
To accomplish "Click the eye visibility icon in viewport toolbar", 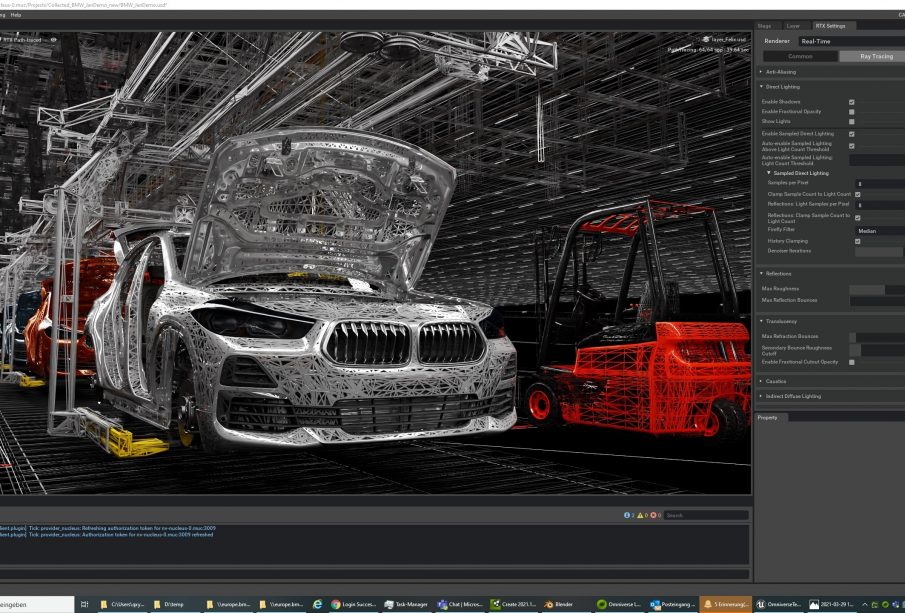I will (53, 40).
